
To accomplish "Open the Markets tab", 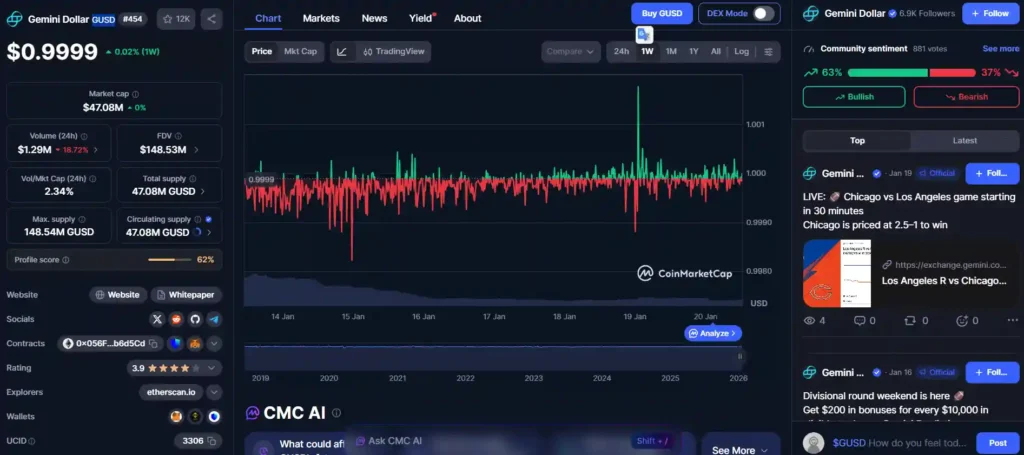I will [321, 18].
